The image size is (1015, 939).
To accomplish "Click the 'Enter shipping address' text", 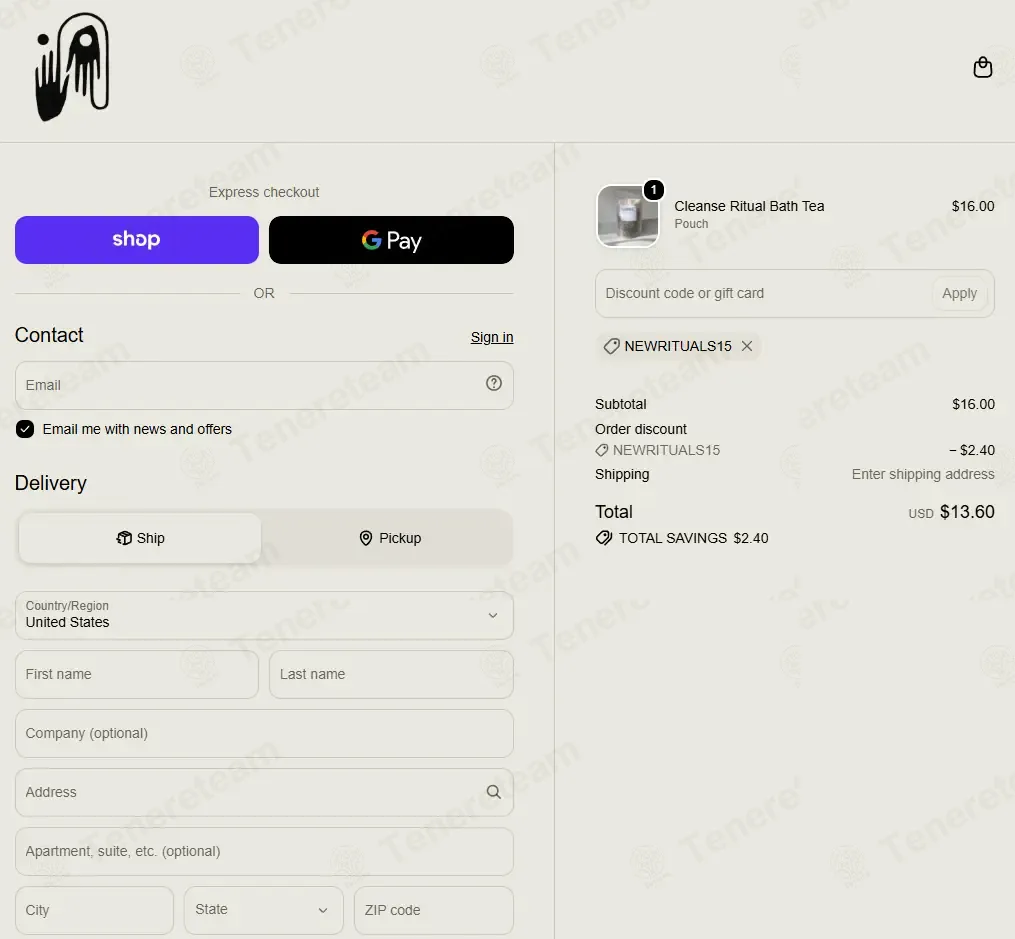I will (923, 474).
